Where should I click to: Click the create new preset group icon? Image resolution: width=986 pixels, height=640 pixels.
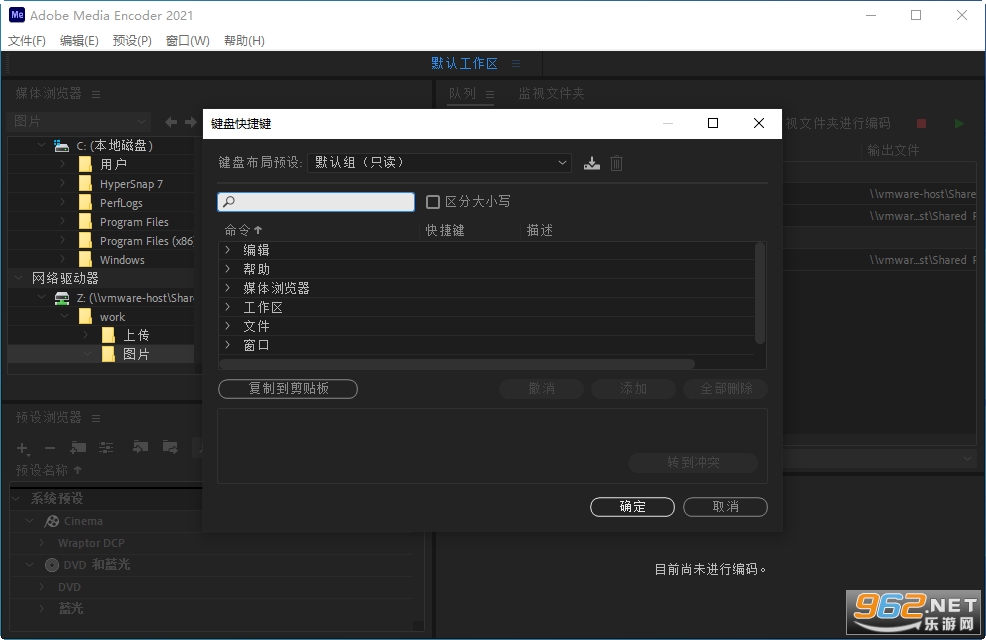(78, 448)
